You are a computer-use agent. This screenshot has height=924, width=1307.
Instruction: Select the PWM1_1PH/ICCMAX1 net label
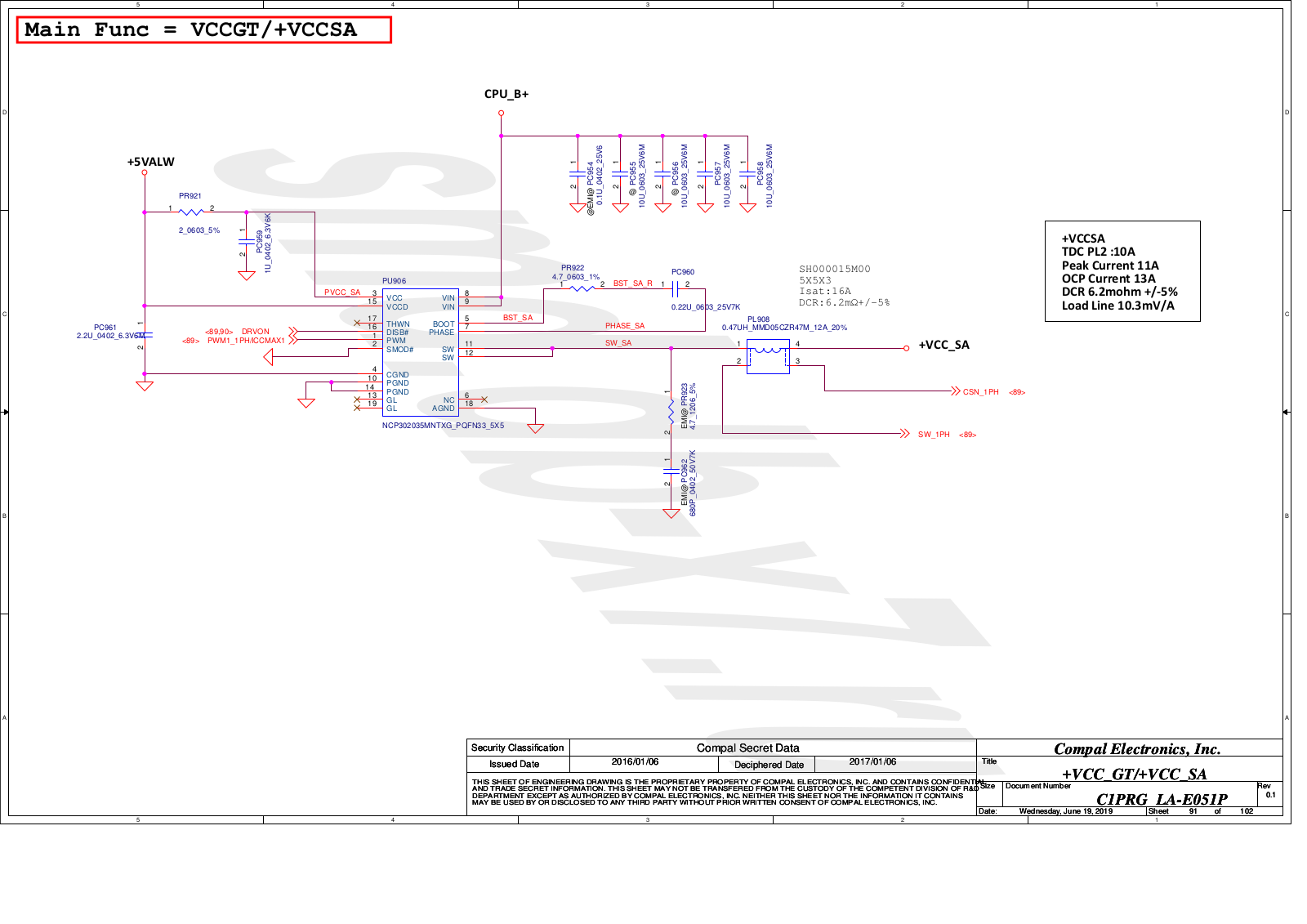coord(246,341)
